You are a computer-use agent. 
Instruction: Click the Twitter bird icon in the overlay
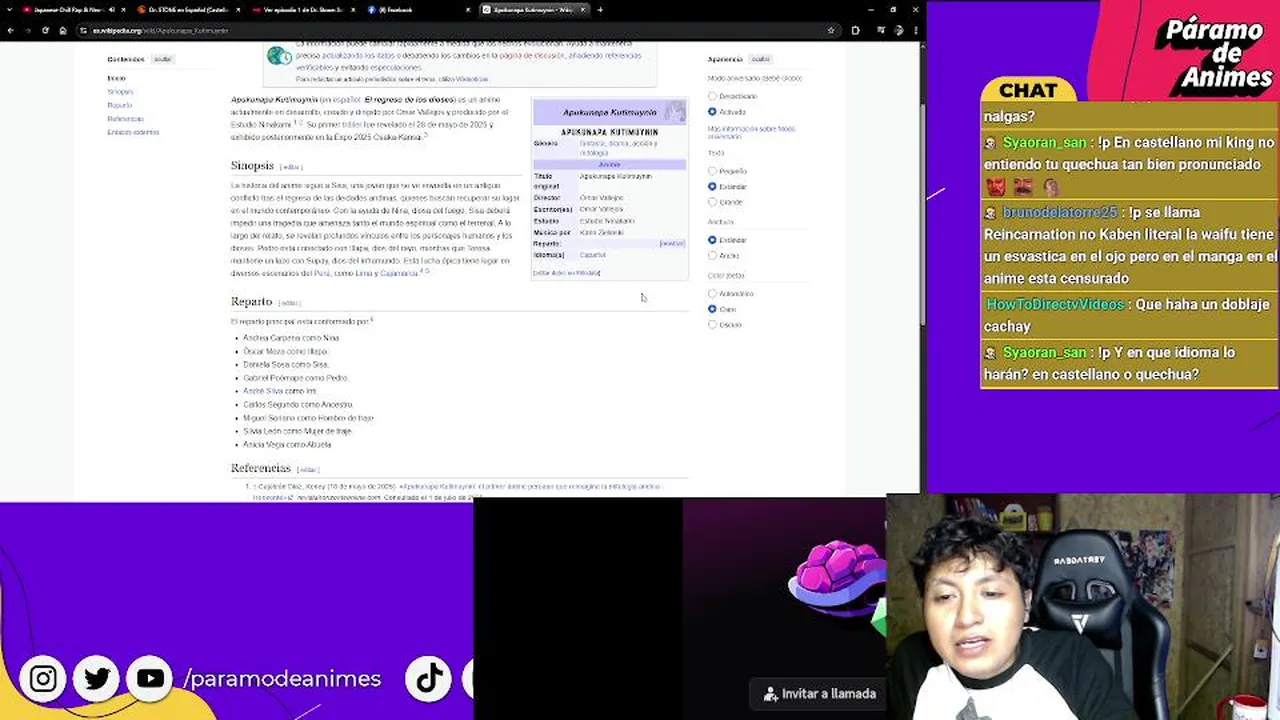point(97,679)
